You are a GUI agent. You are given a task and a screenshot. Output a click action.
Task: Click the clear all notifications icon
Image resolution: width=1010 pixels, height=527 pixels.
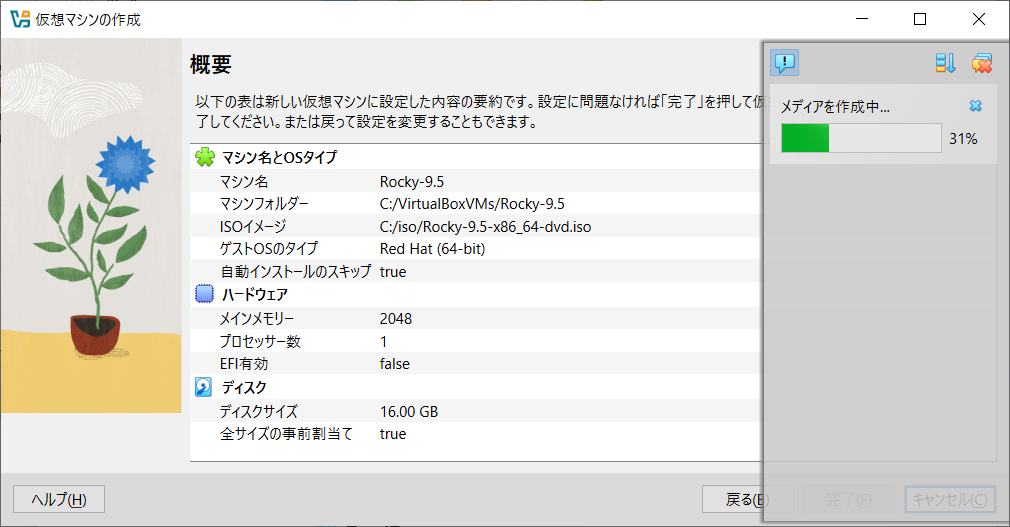[982, 62]
